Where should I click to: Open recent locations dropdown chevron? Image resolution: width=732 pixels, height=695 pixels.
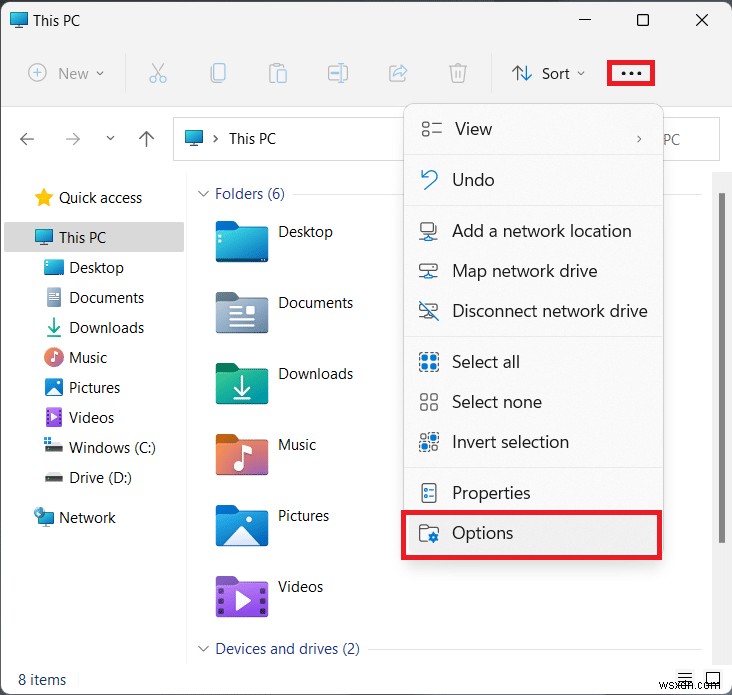(110, 139)
